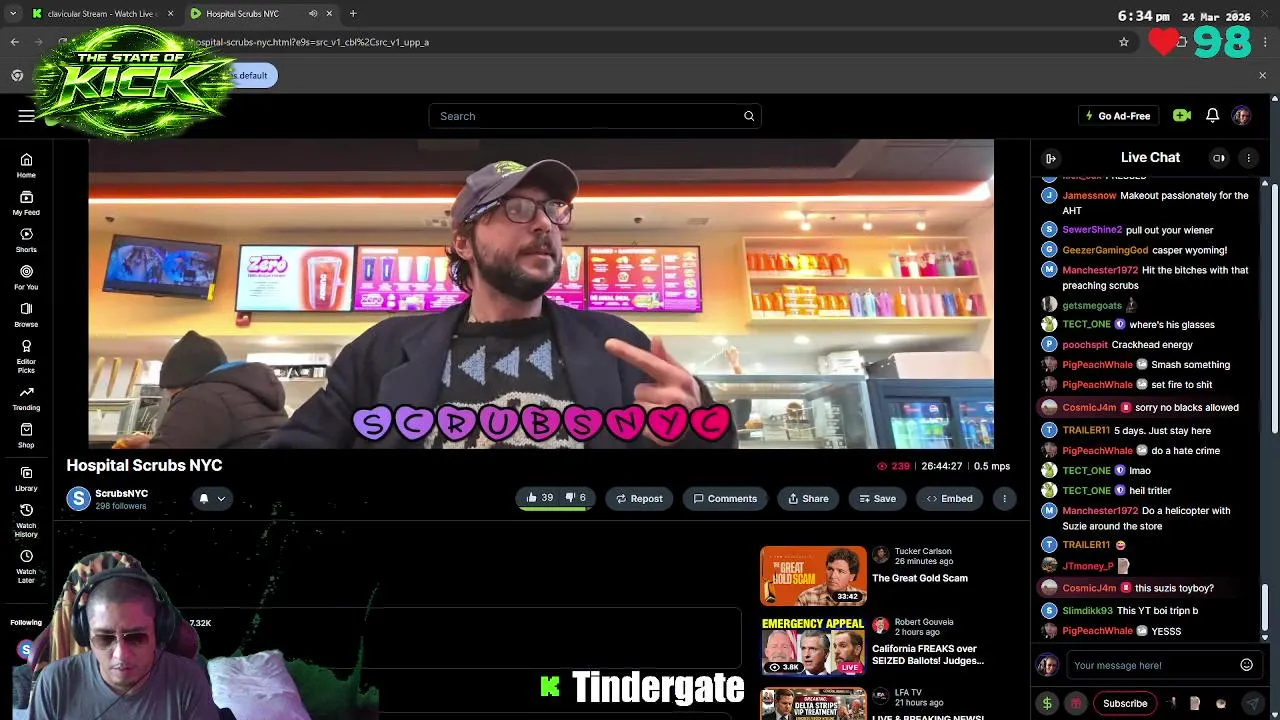This screenshot has width=1280, height=720.
Task: Open the browser three-dot menu
Action: tap(1265, 42)
